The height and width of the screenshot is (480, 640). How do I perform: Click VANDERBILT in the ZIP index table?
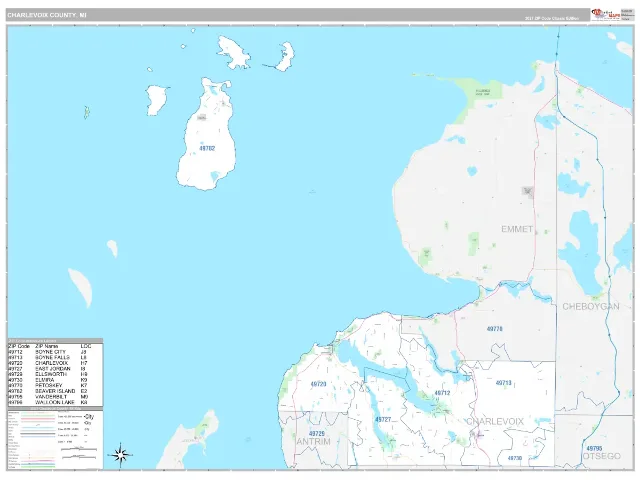(51, 397)
